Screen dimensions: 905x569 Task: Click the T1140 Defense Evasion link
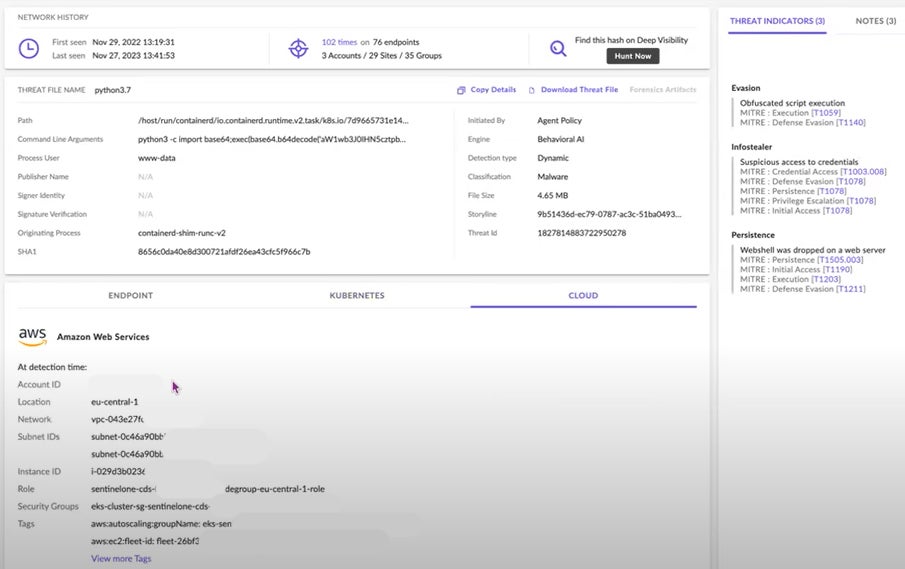(852, 122)
